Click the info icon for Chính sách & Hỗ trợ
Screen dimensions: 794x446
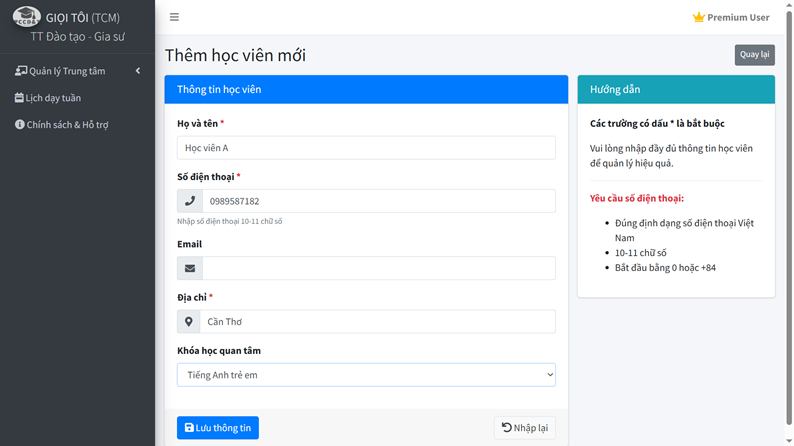(x=19, y=125)
